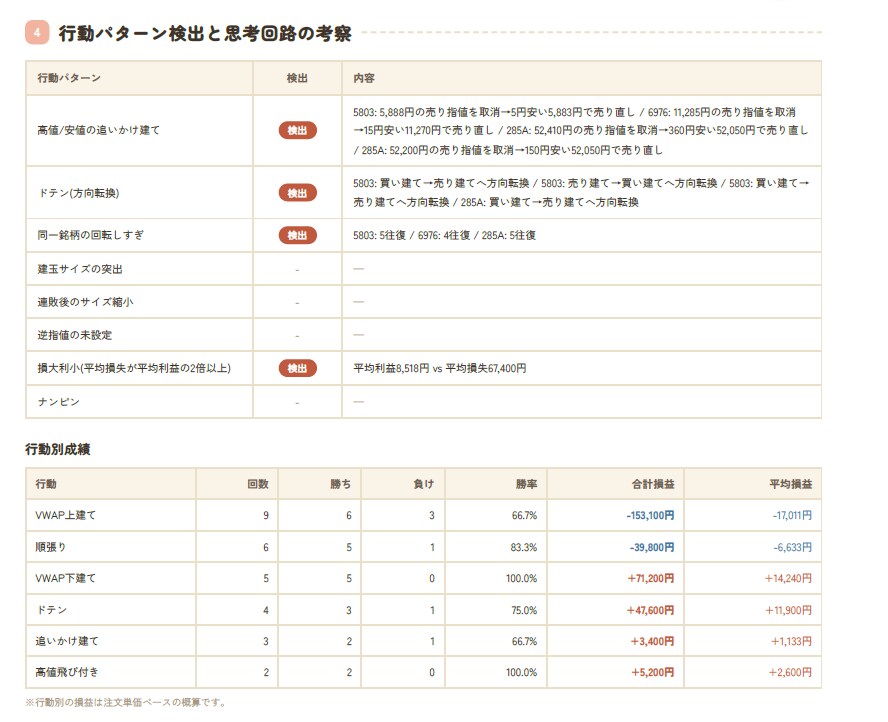Click the VWAP下建て row label
This screenshot has width=888, height=722.
click(x=66, y=578)
